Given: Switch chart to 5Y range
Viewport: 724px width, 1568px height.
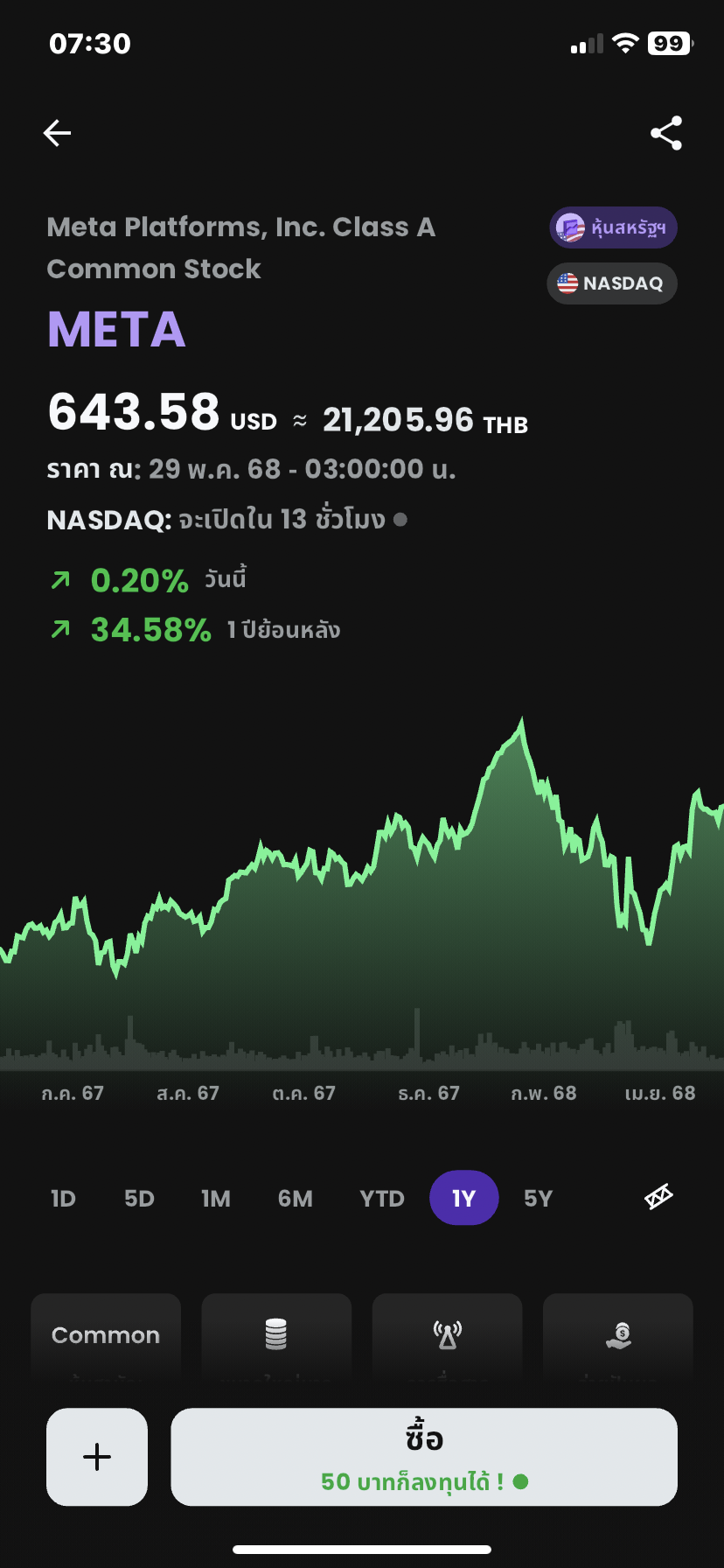Looking at the screenshot, I should [x=538, y=1199].
